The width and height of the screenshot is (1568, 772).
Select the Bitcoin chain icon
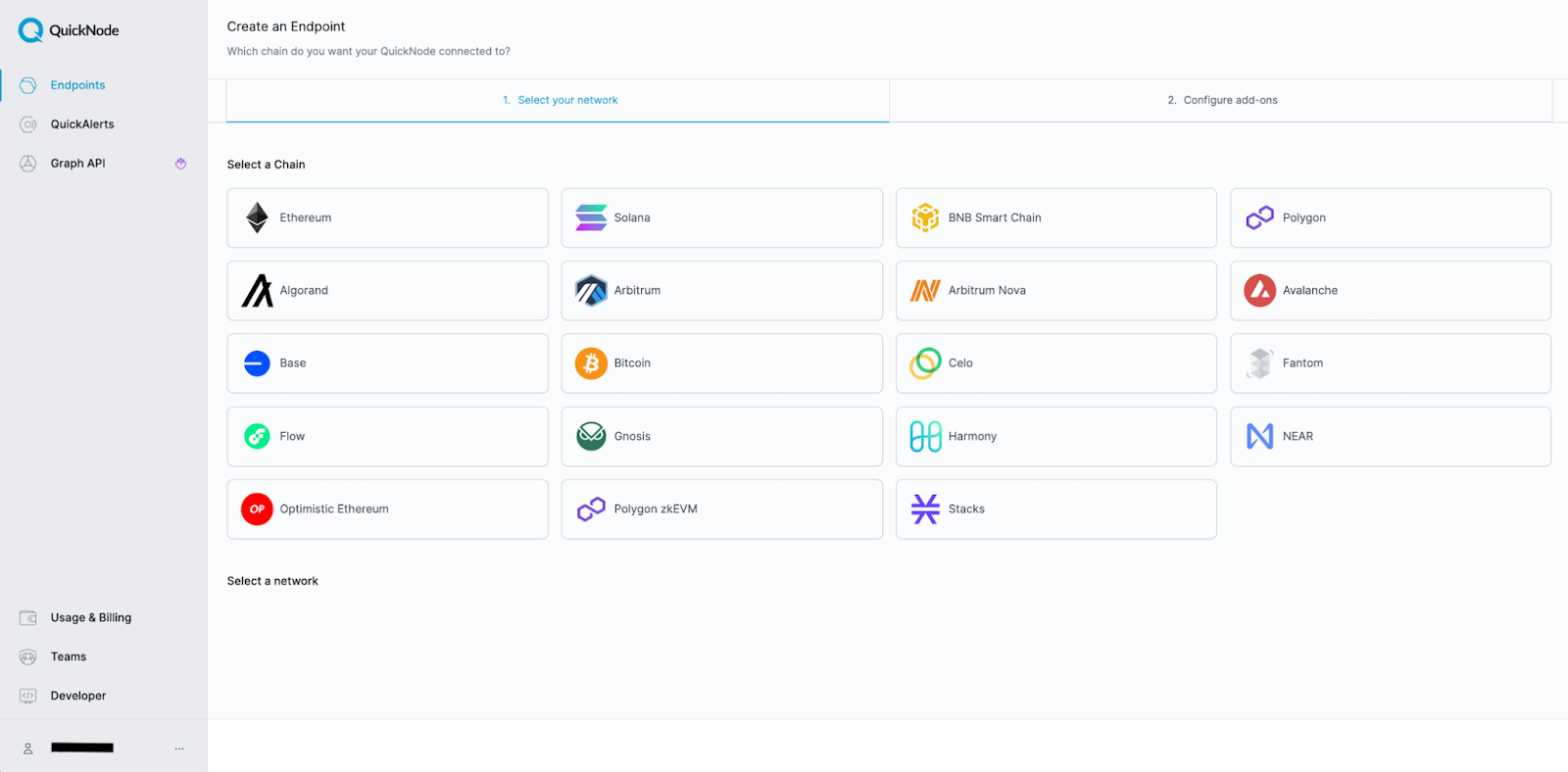point(591,363)
